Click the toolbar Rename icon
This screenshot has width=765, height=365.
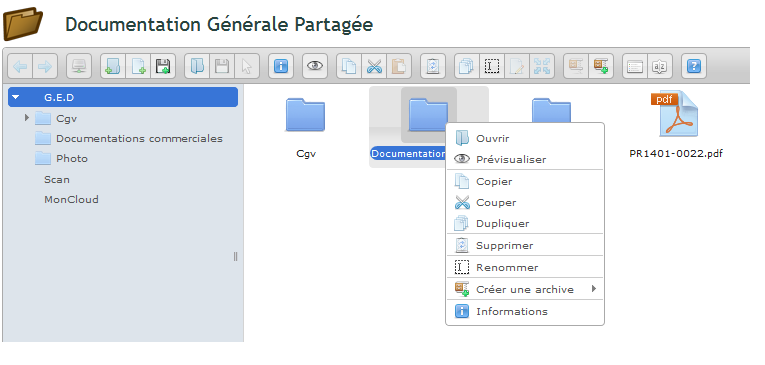[x=492, y=66]
